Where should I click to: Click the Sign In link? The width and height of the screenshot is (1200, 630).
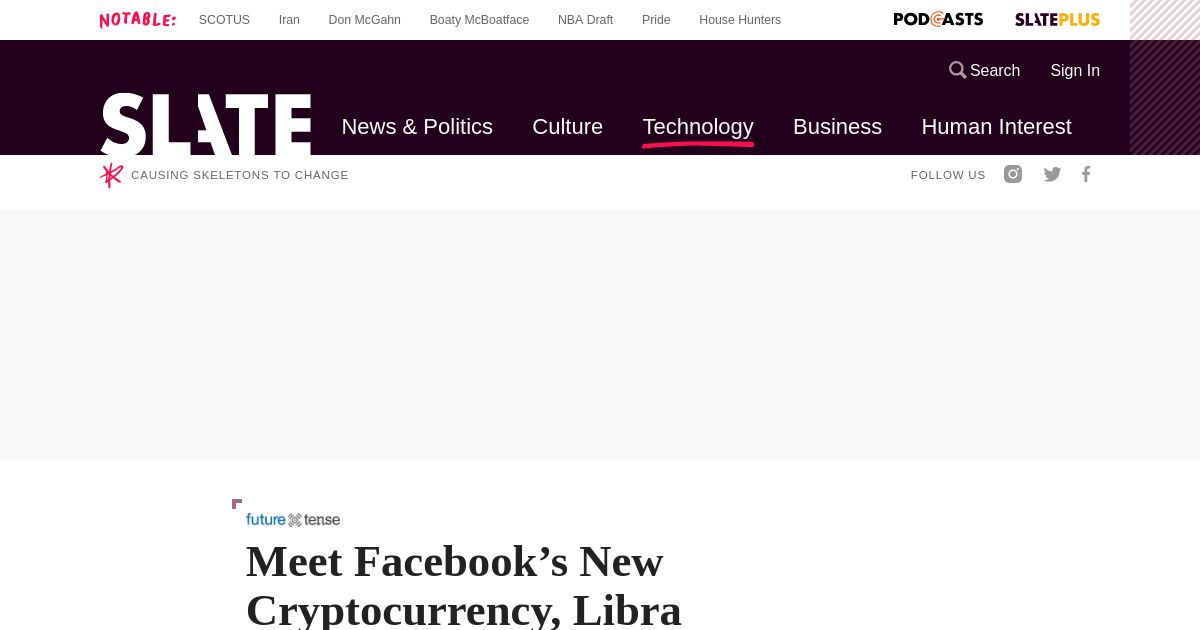point(1075,70)
